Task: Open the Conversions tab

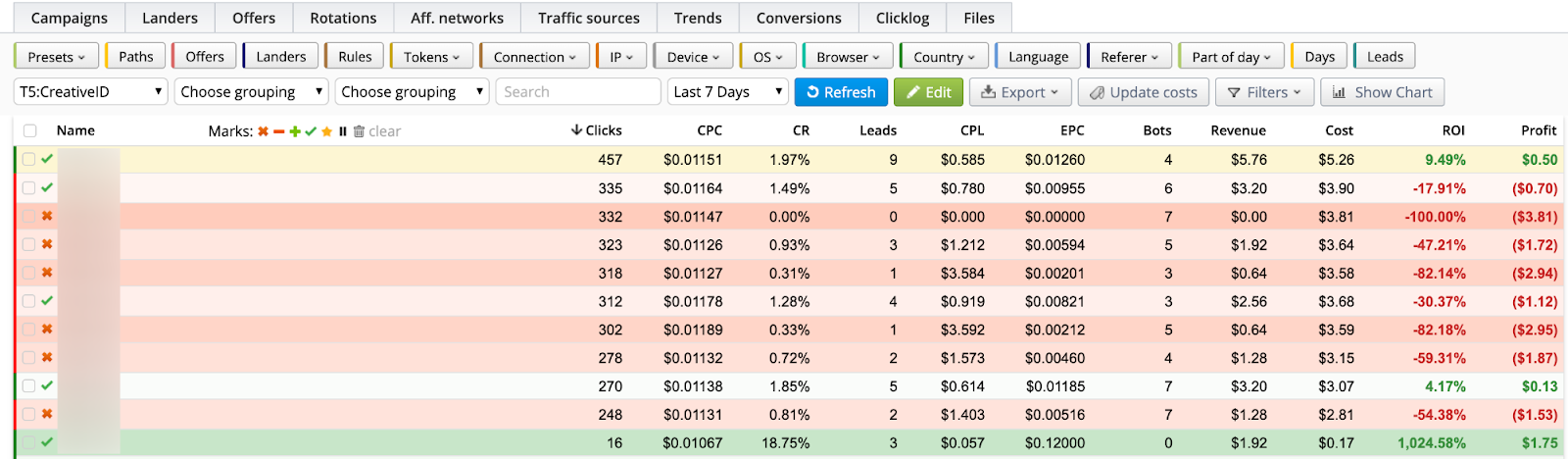Action: point(798,18)
